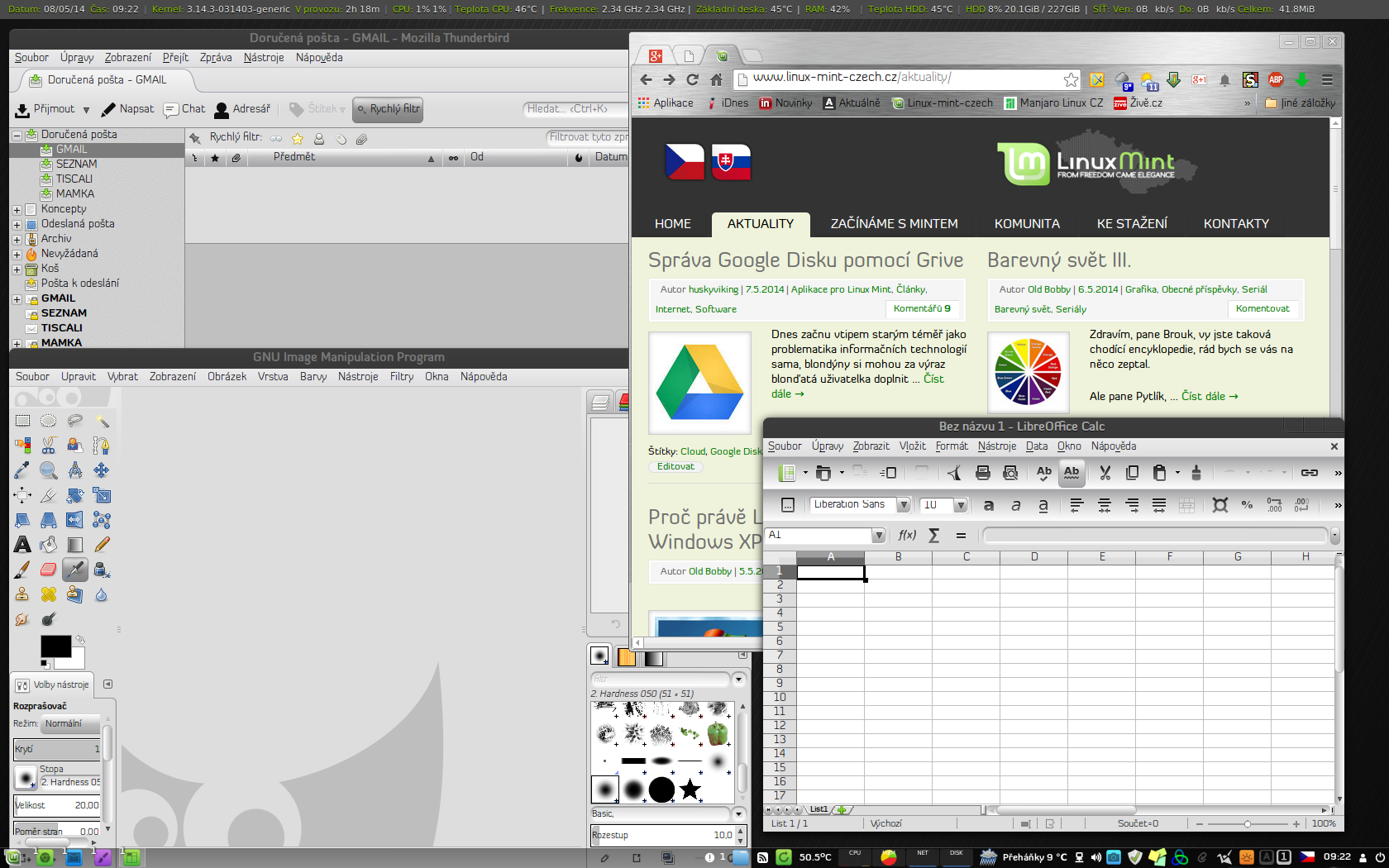Toggle starred-messages quick filter in Thunderbird
Screen dimensions: 1389x868
tap(298, 139)
